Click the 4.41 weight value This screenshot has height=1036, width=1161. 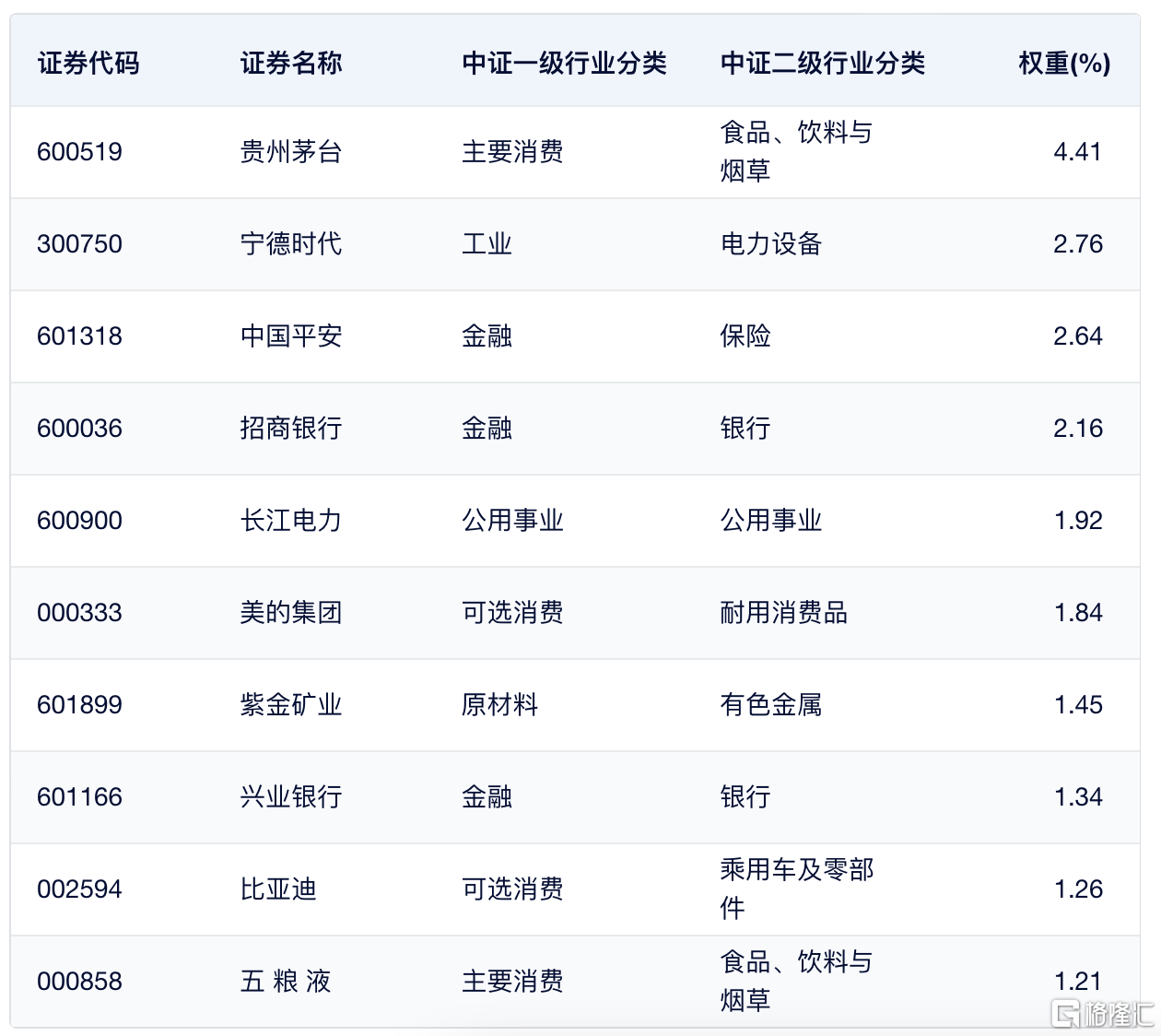[x=1077, y=152]
